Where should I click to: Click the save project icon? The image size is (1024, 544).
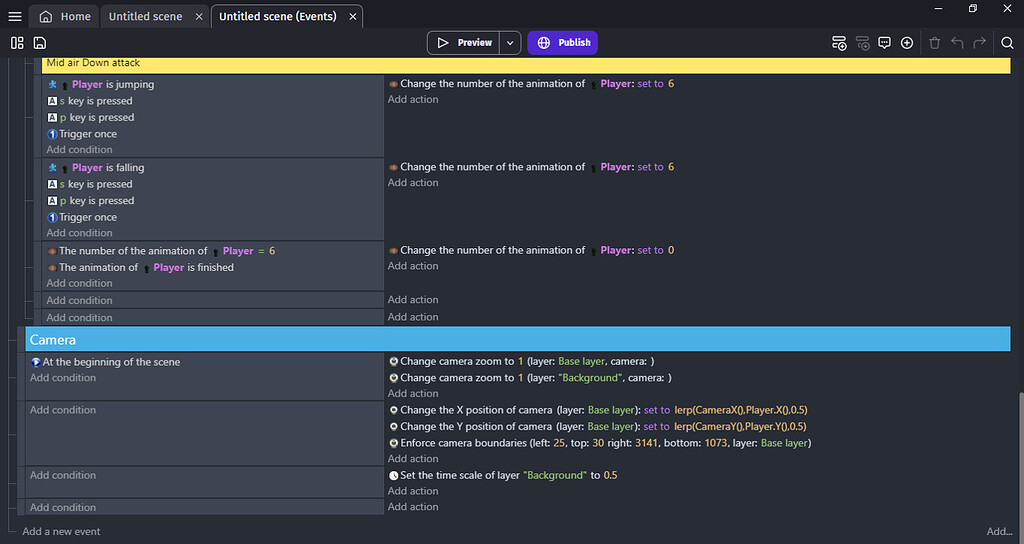click(x=39, y=43)
